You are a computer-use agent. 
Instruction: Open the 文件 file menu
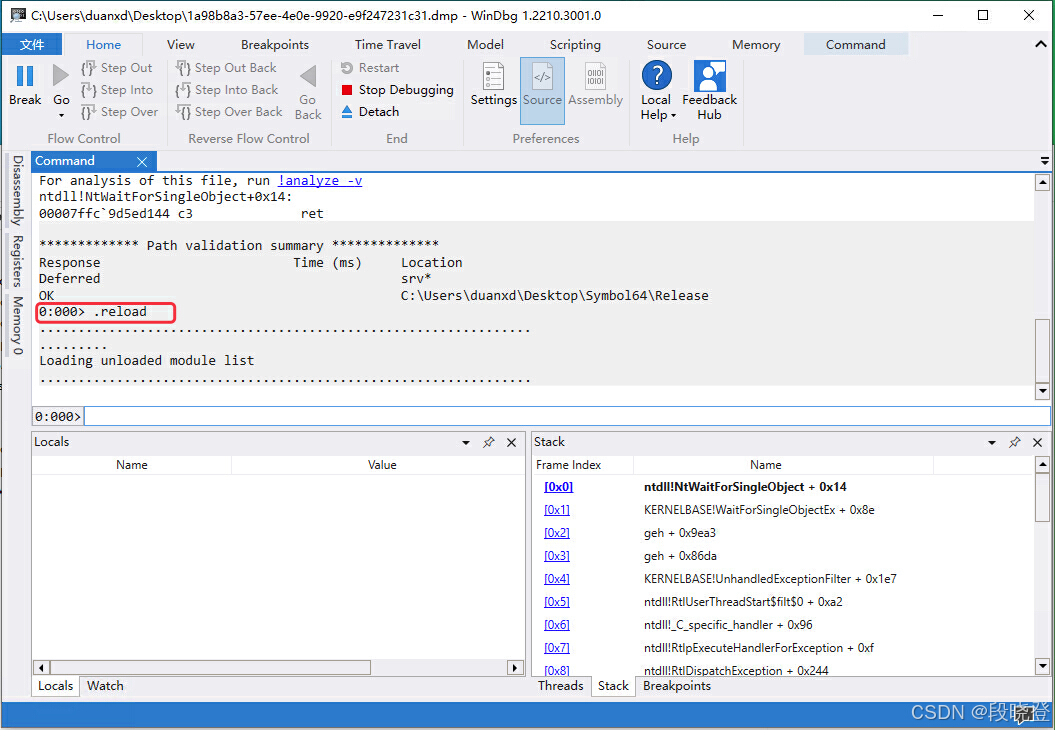[32, 44]
